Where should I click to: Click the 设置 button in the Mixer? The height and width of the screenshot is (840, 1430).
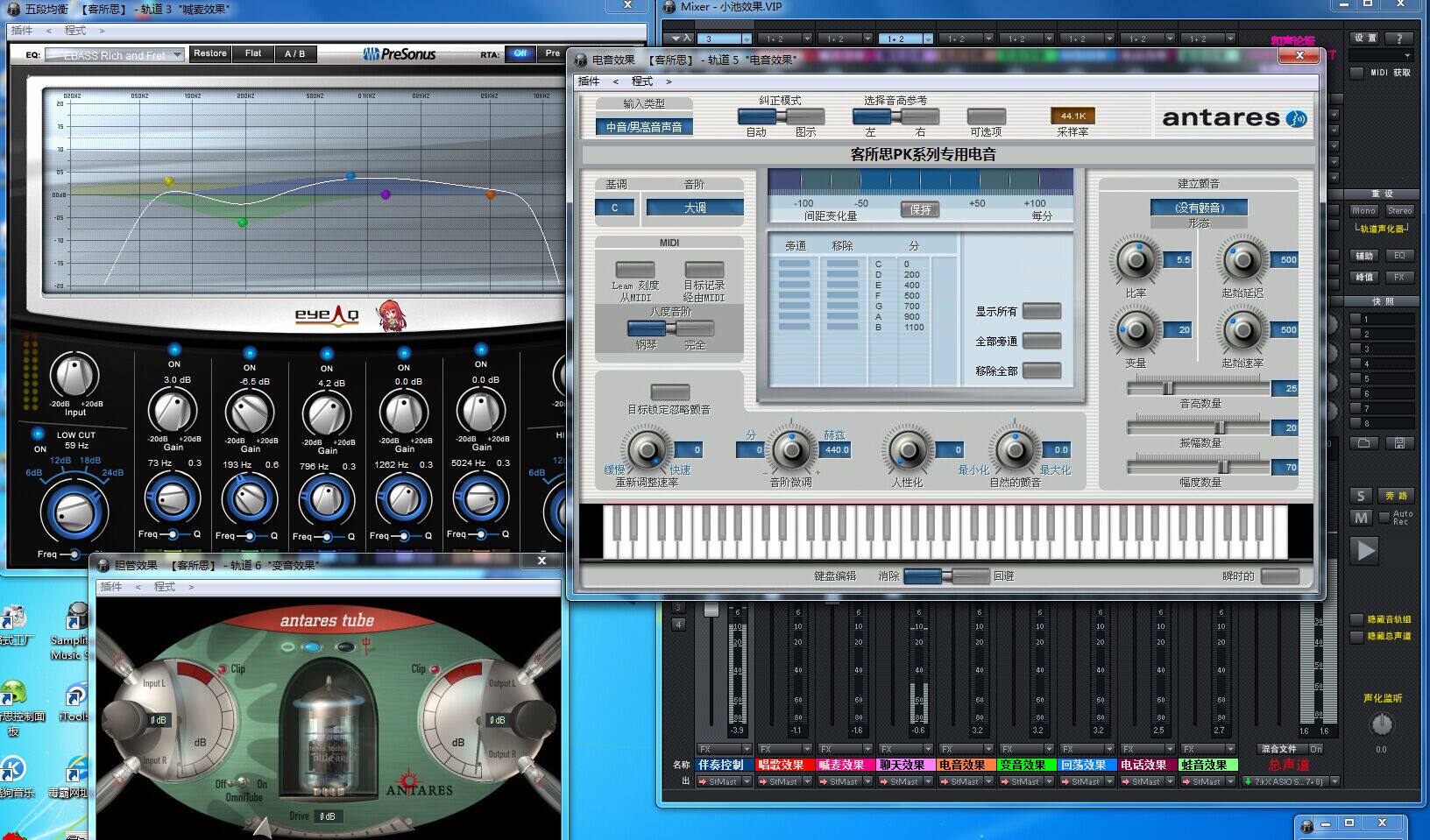click(1365, 39)
